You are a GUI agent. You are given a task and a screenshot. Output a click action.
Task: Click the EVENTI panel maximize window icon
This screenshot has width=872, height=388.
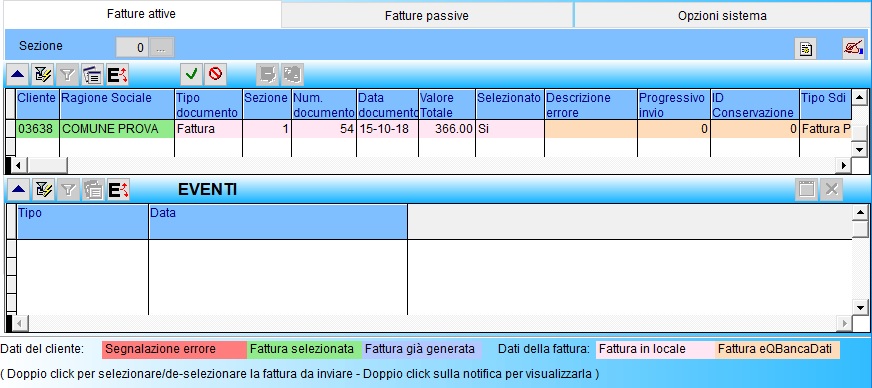click(806, 190)
